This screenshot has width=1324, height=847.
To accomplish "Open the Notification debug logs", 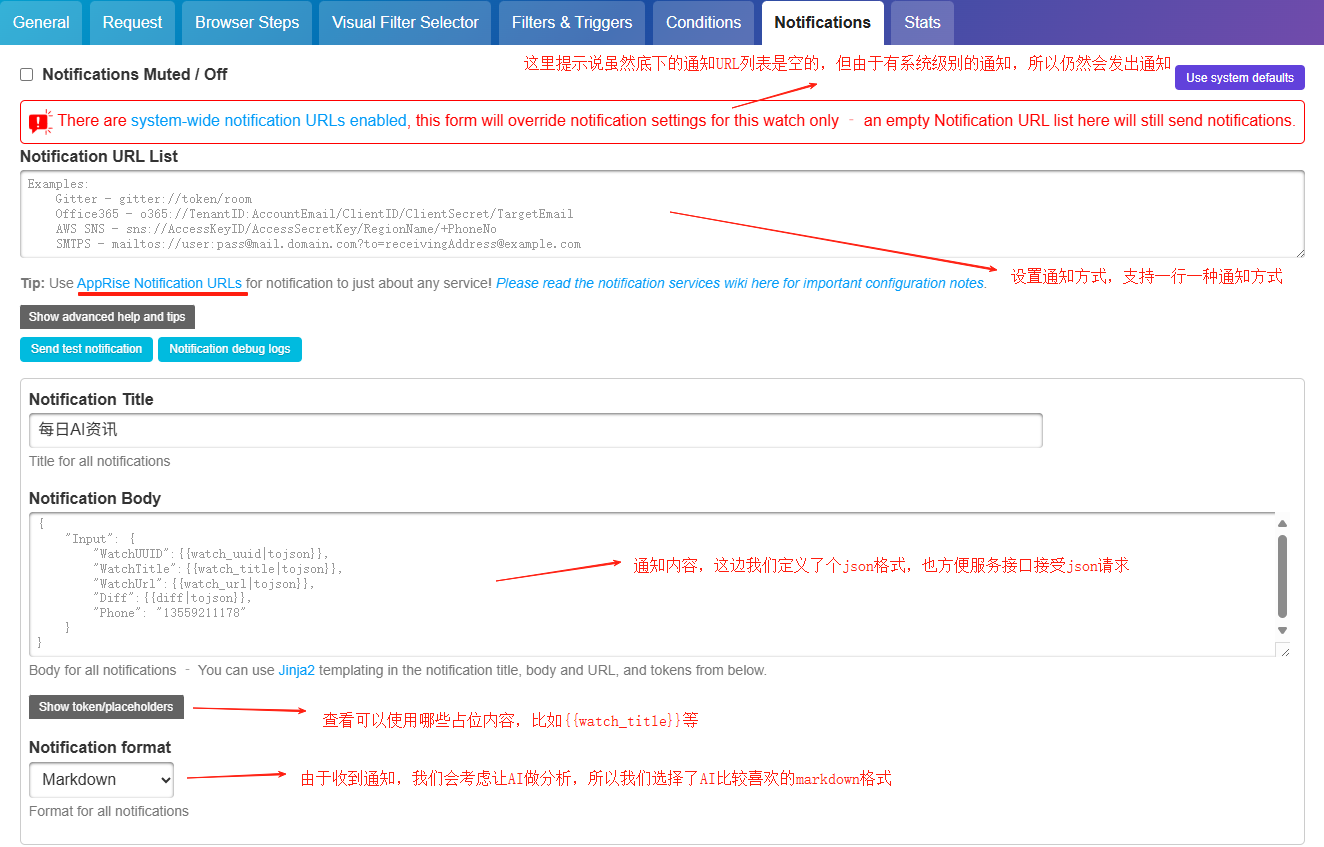I will 229,349.
